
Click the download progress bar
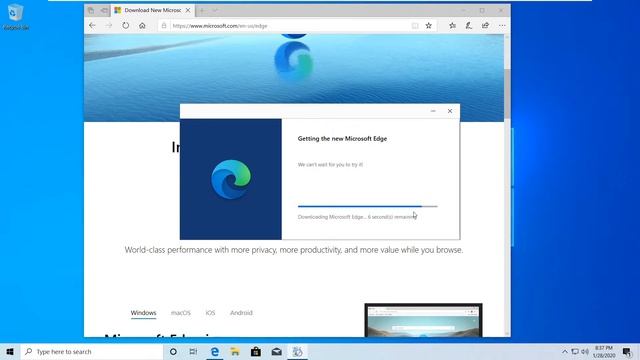[367, 207]
